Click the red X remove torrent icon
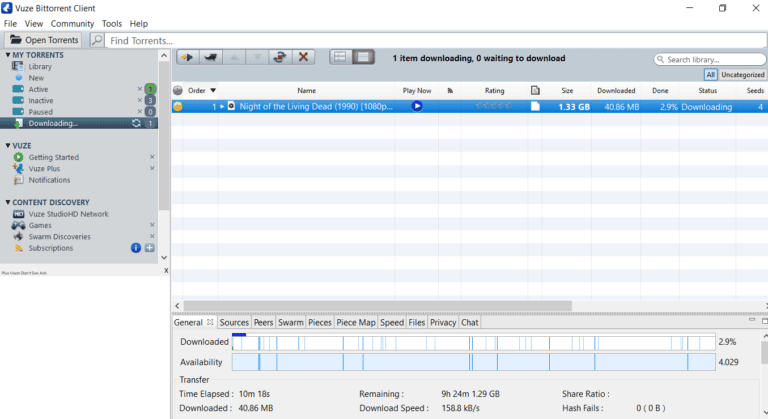The height and width of the screenshot is (419, 768). click(x=303, y=58)
